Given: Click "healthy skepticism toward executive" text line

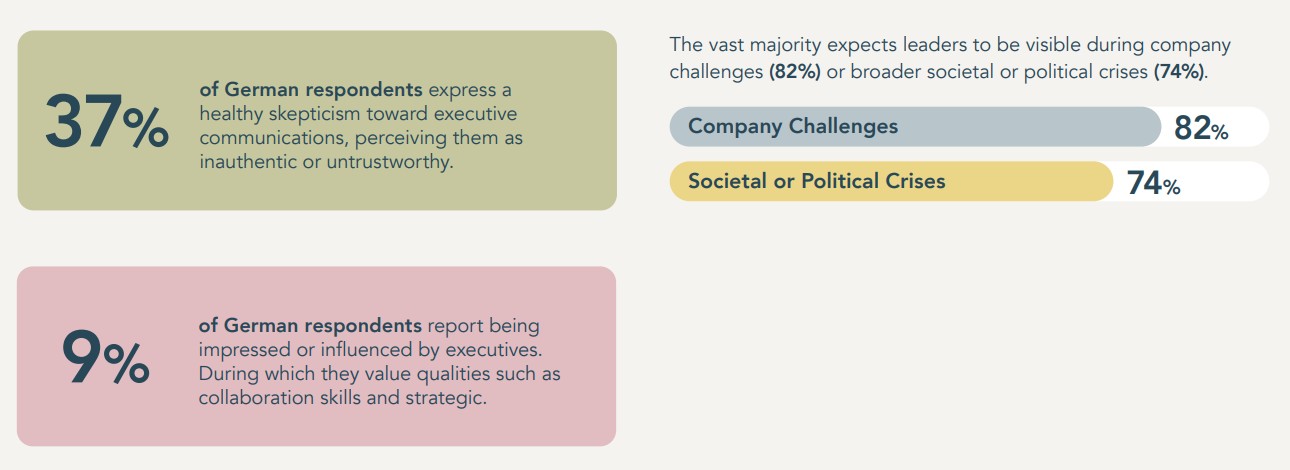Looking at the screenshot, I should (x=358, y=114).
